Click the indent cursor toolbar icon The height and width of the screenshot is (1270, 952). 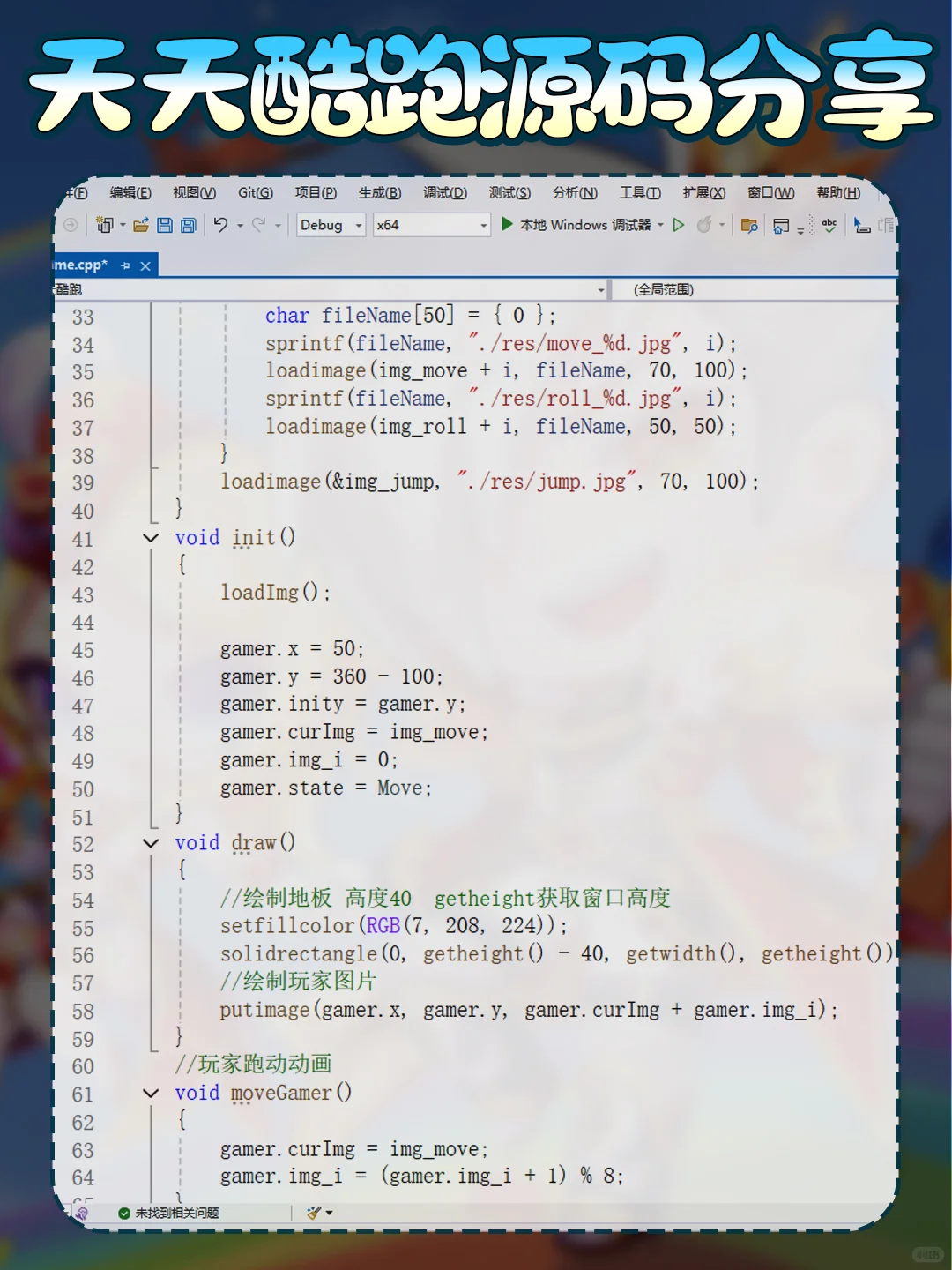tap(862, 225)
